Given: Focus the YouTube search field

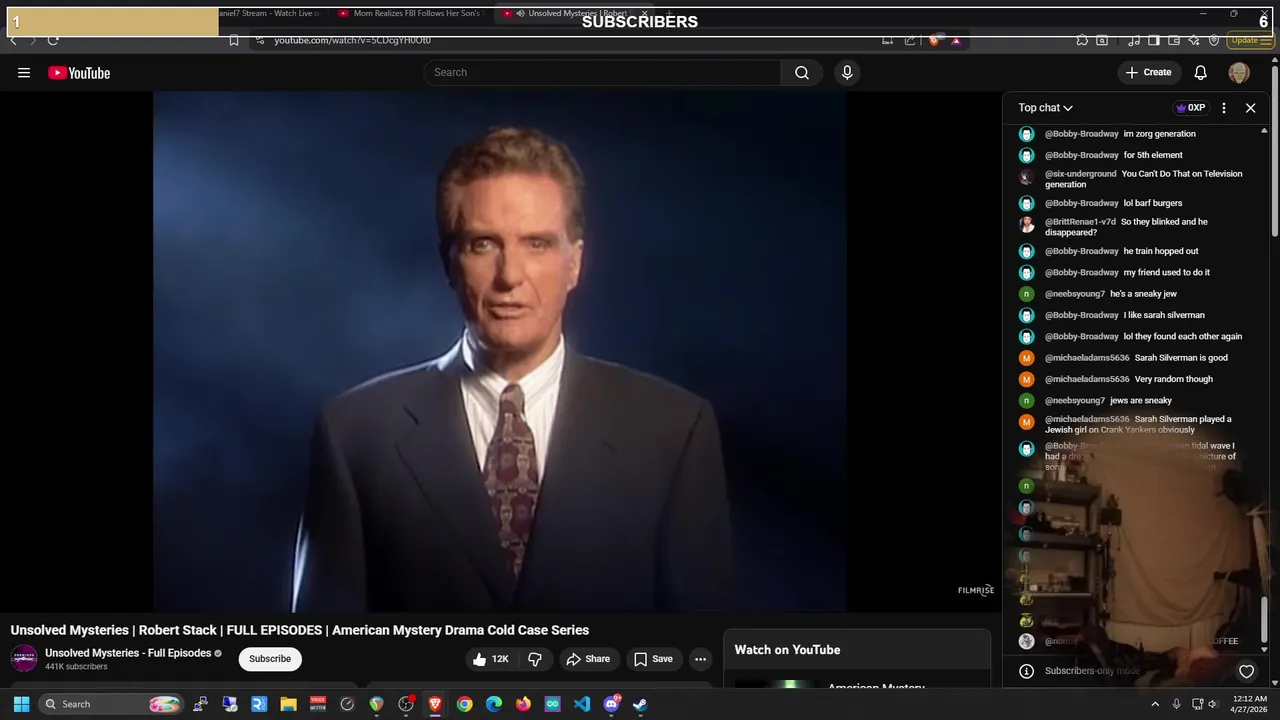Looking at the screenshot, I should (602, 72).
